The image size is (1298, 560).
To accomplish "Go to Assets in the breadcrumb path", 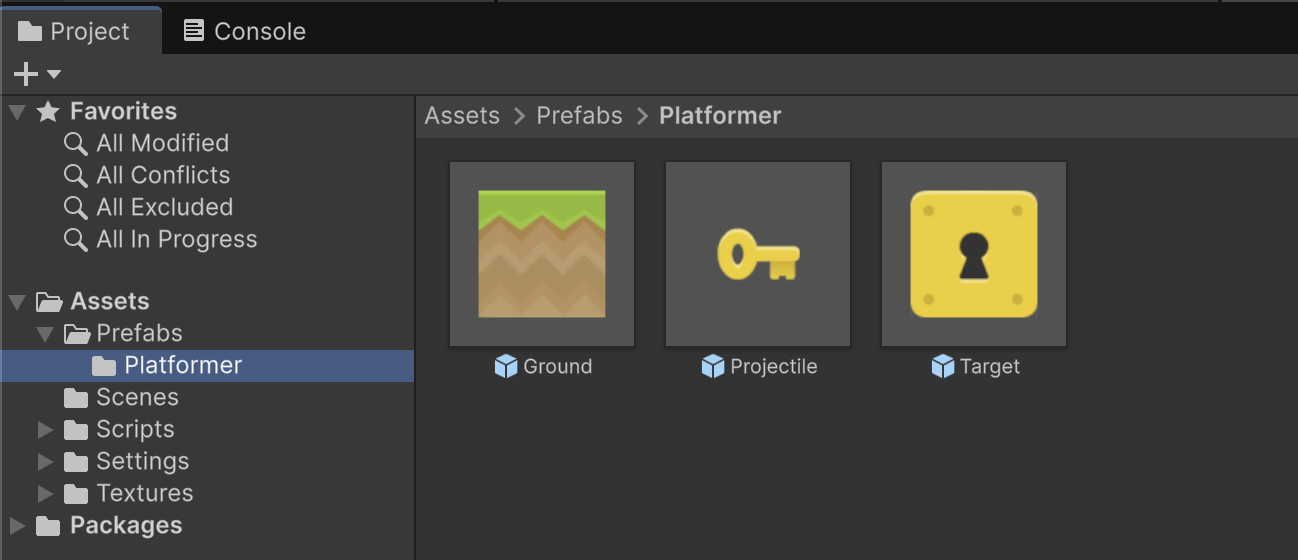I will point(462,115).
